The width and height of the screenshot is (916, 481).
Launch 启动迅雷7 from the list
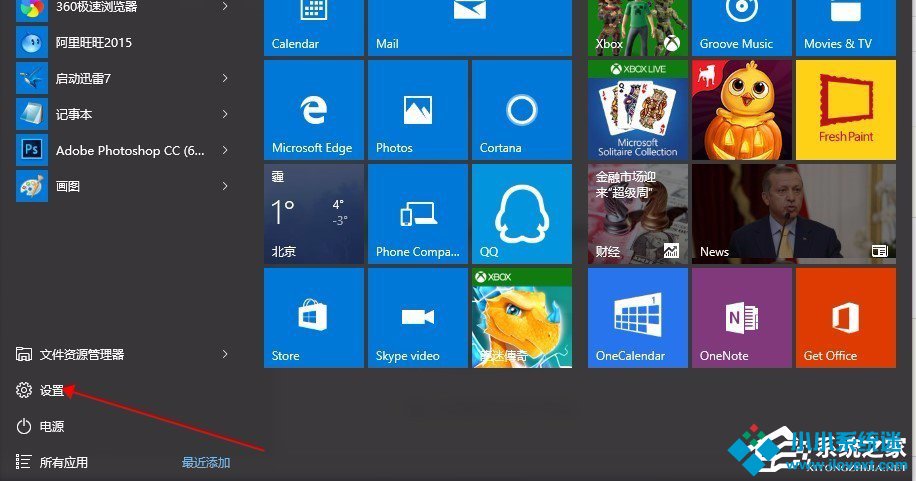point(123,78)
